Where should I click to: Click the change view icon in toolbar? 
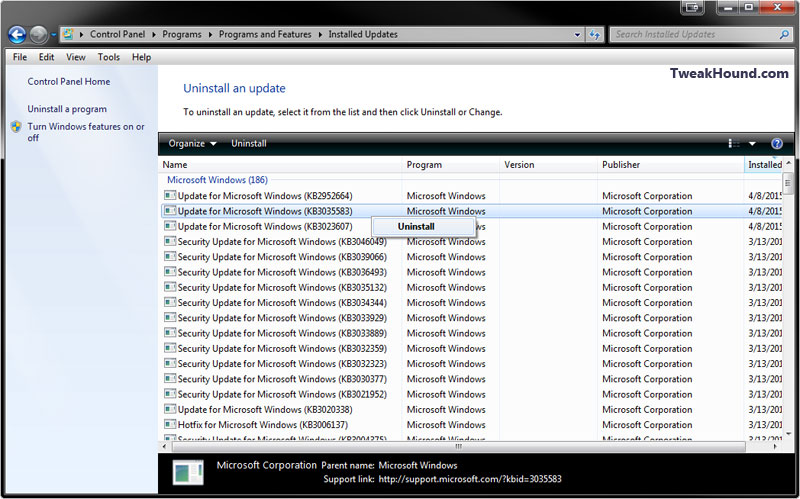pos(734,144)
